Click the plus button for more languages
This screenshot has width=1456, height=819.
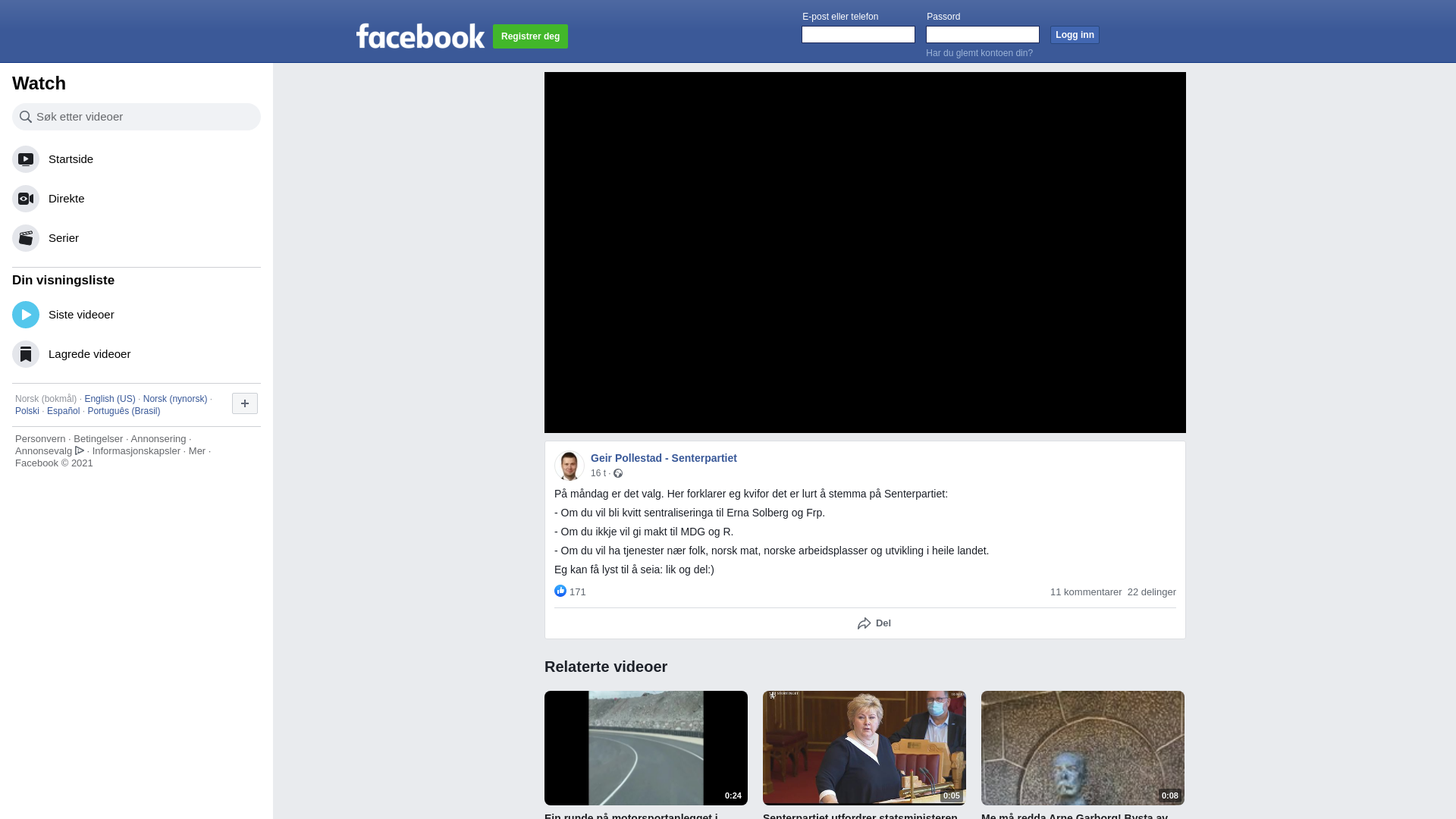tap(245, 403)
